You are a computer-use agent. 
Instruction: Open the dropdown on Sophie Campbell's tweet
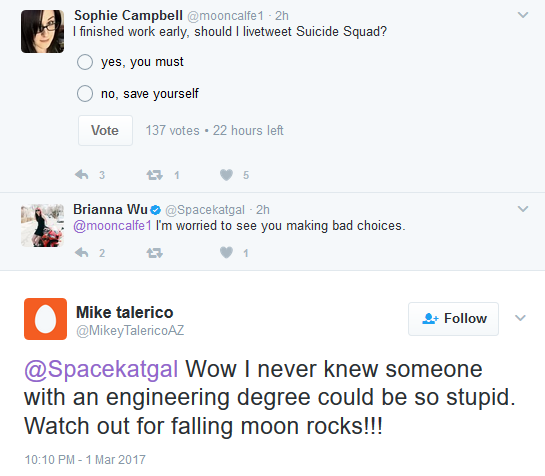pyautogui.click(x=523, y=15)
